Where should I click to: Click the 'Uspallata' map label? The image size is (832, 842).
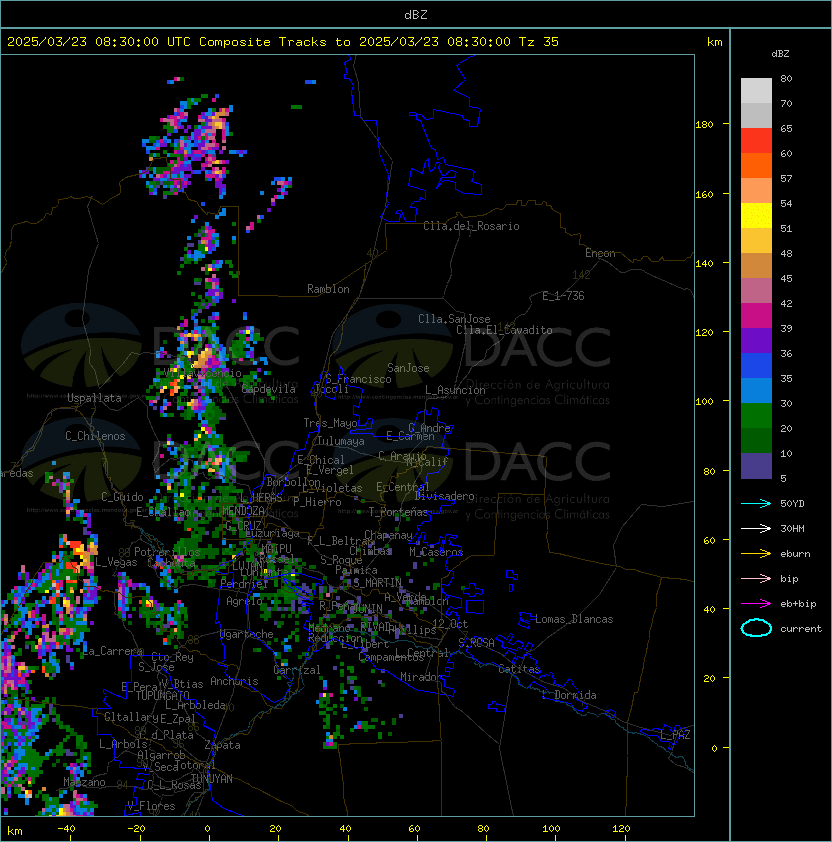(94, 398)
